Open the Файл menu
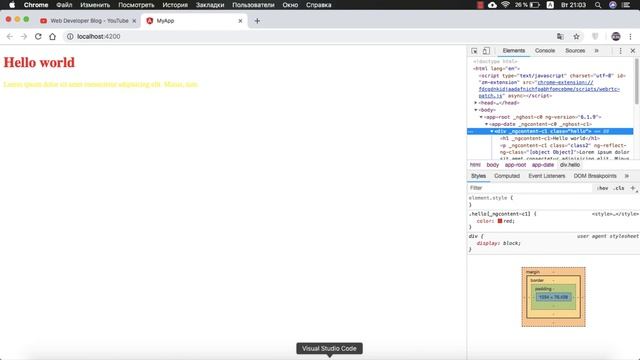 tap(64, 5)
